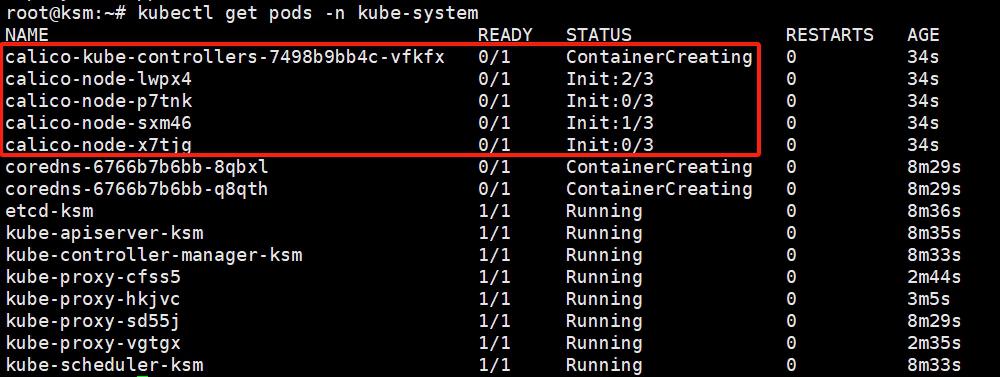Screen dimensions: 1000x377
Task: Select calico-kube-controllers-7498b9bb4c-vfkfx pod name
Action: (x=224, y=57)
